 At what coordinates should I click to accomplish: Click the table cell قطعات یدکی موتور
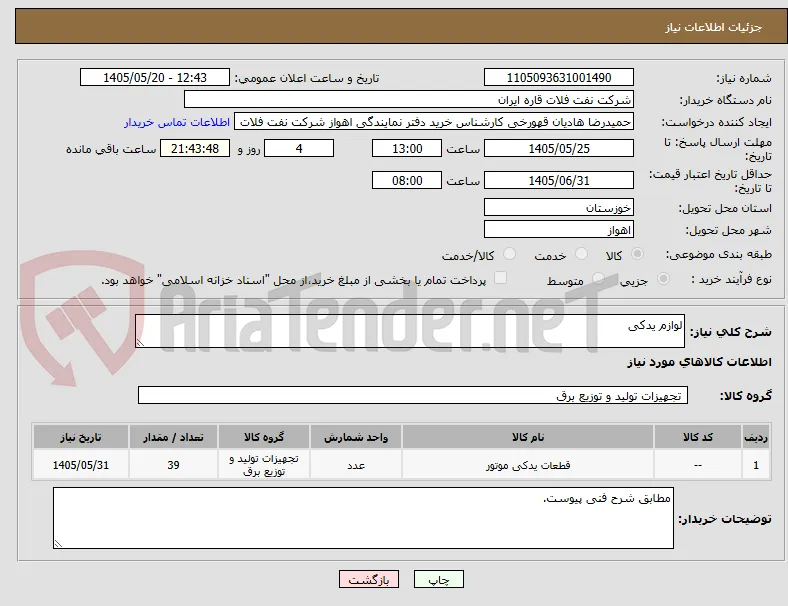click(528, 465)
